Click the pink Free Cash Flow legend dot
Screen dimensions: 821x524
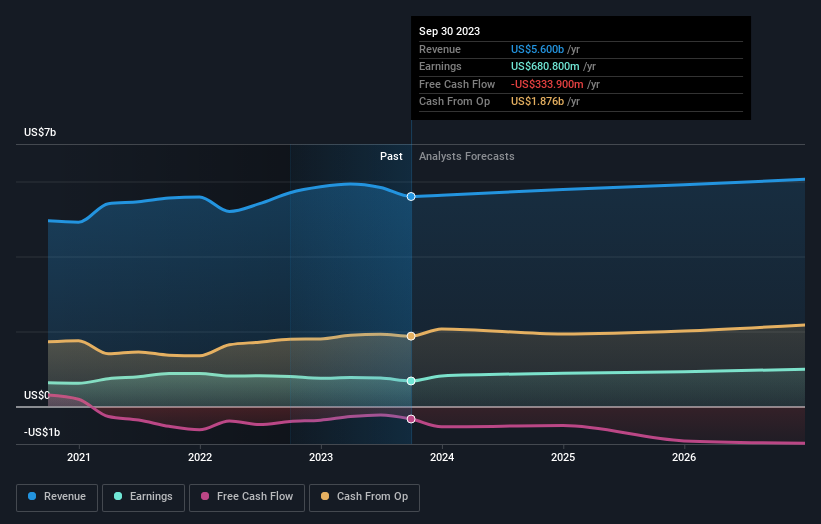[205, 496]
